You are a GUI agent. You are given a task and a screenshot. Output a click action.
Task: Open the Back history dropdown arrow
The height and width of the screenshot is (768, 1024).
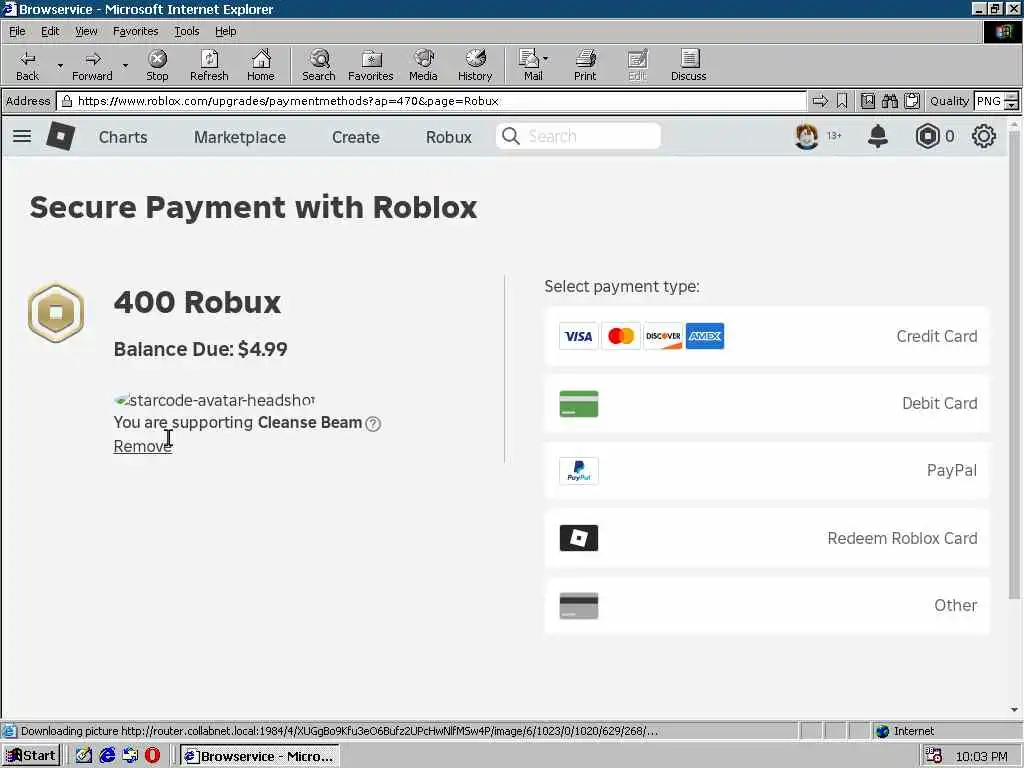pos(60,65)
